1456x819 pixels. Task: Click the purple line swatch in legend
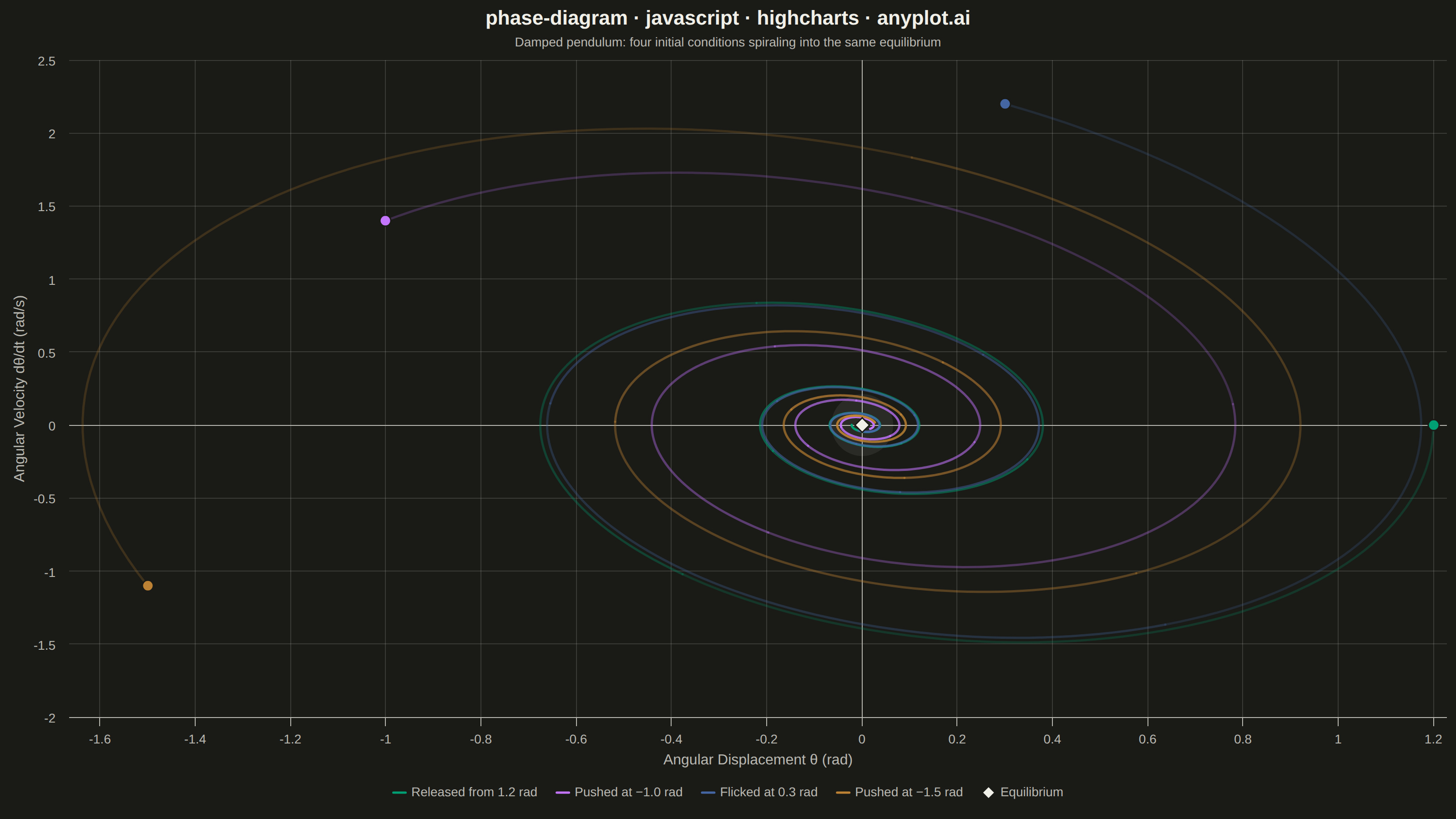563,793
